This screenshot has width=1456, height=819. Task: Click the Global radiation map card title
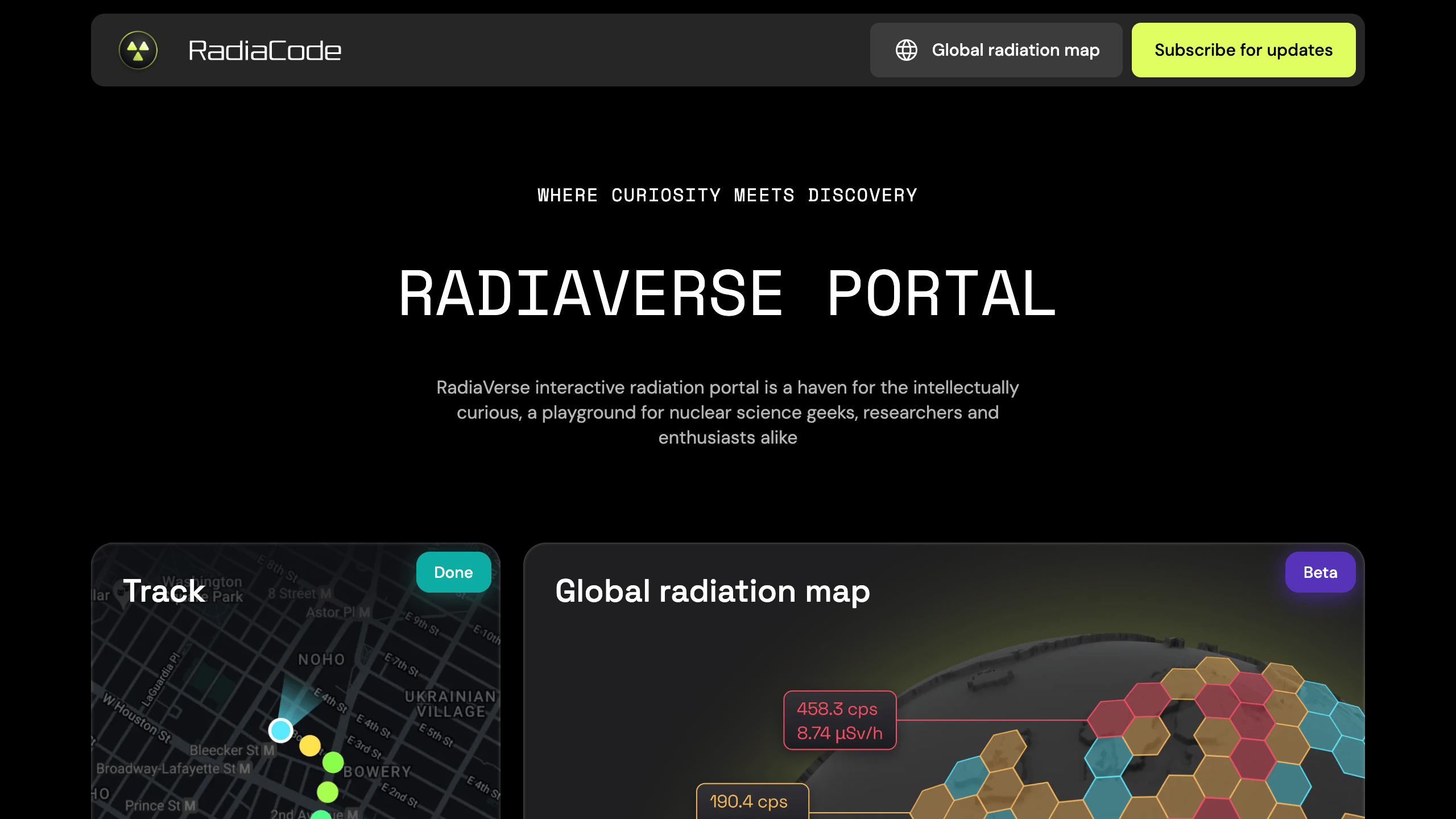pos(712,591)
